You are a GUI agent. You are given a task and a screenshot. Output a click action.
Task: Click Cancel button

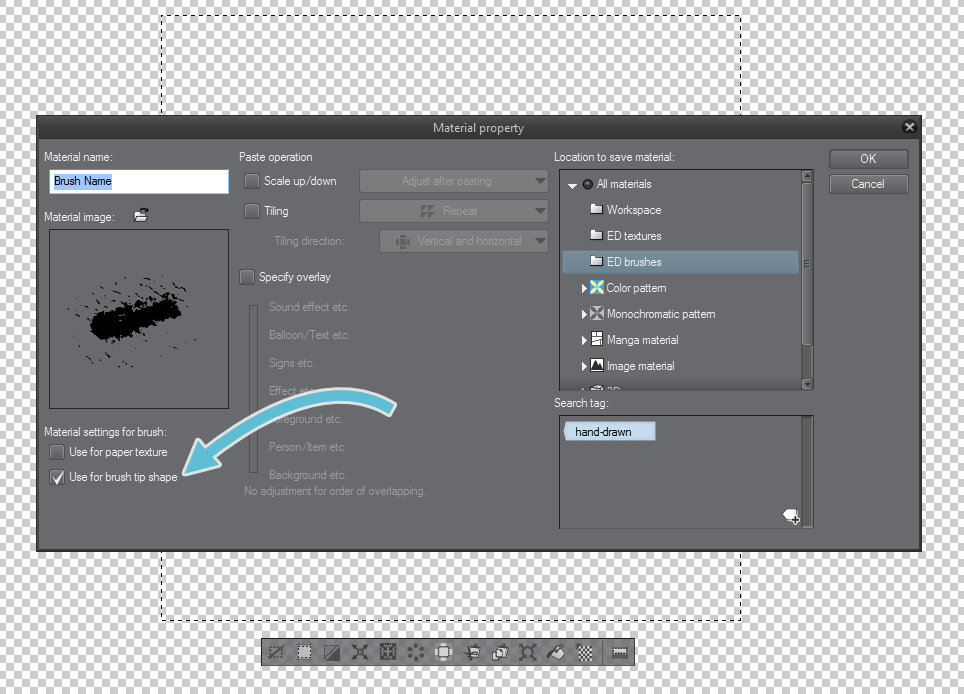(868, 184)
